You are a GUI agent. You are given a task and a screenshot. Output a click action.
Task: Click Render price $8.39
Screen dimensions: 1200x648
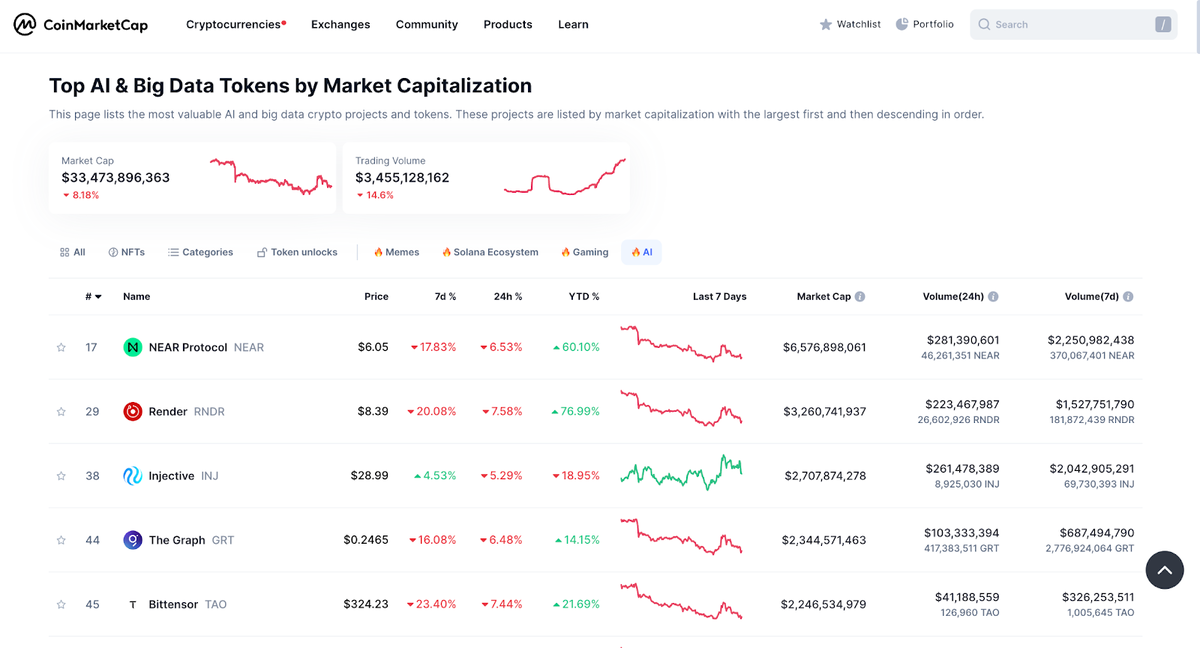coord(373,411)
